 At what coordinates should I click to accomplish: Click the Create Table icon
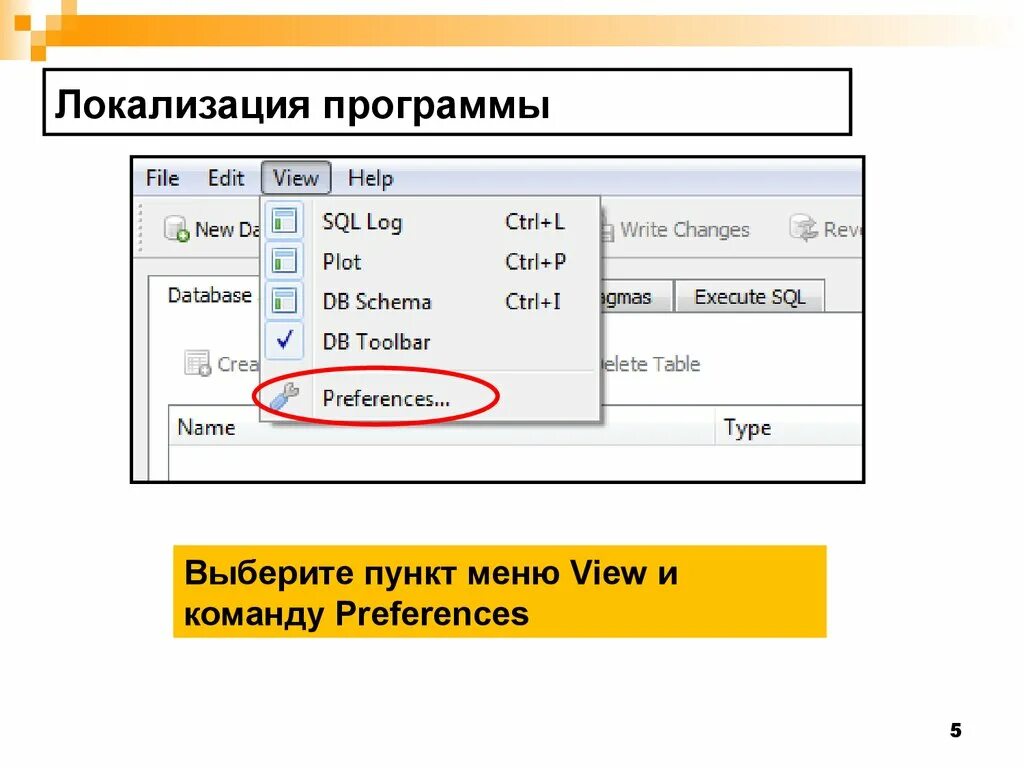pos(197,363)
